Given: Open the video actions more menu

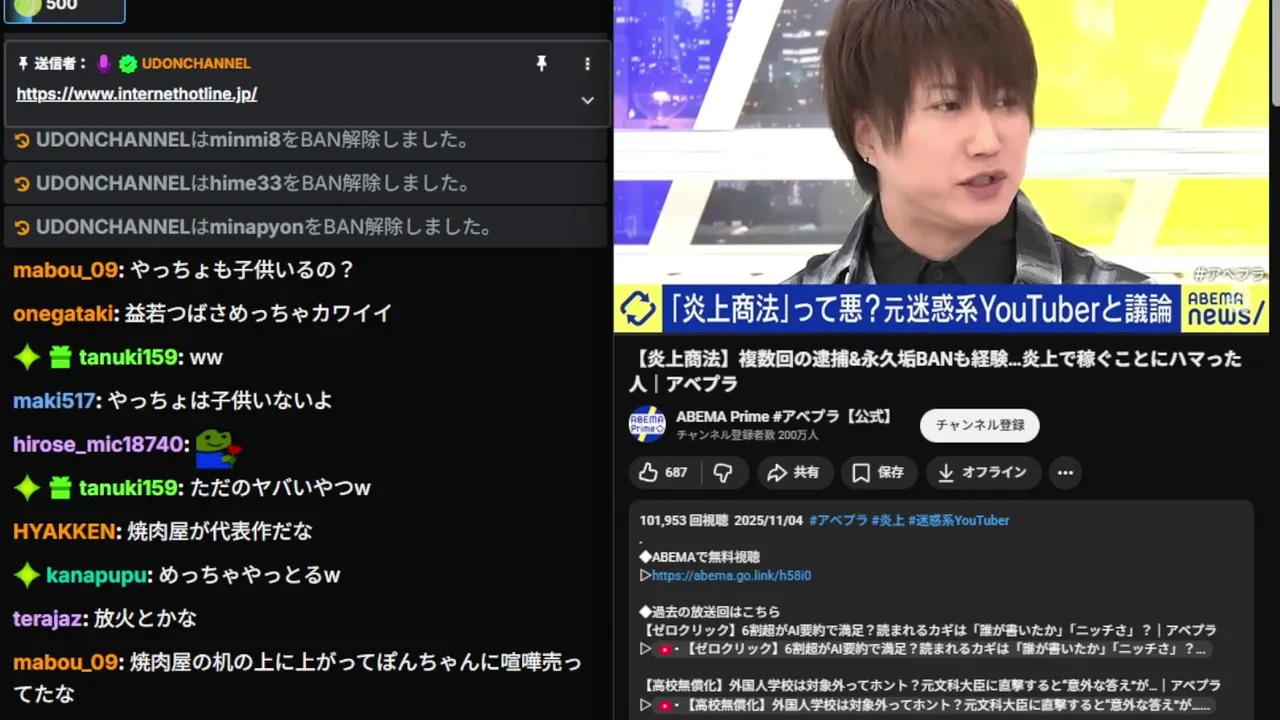Looking at the screenshot, I should [1065, 473].
